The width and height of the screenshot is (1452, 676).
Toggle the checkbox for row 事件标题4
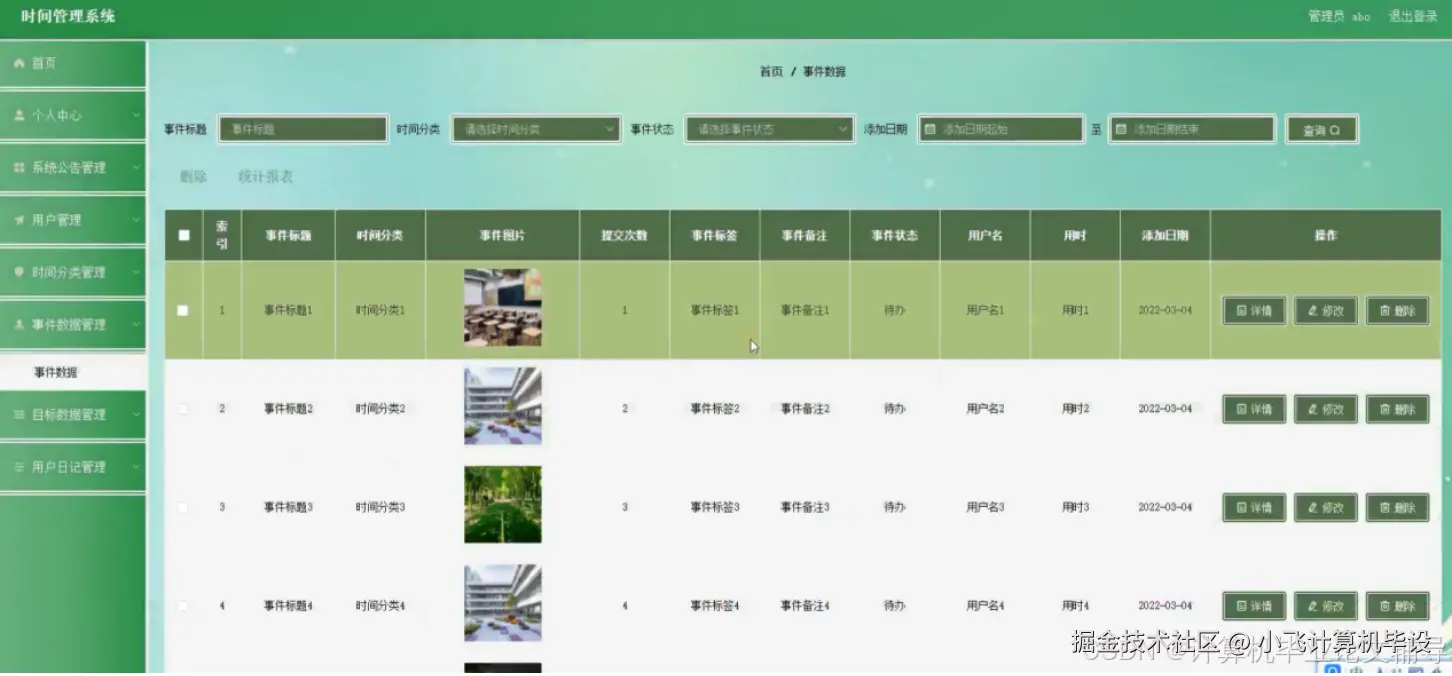pos(183,606)
